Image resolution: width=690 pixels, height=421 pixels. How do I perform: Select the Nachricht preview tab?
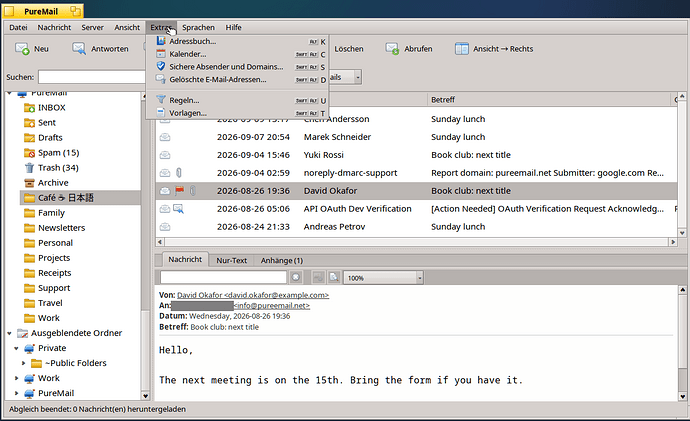pos(185,260)
